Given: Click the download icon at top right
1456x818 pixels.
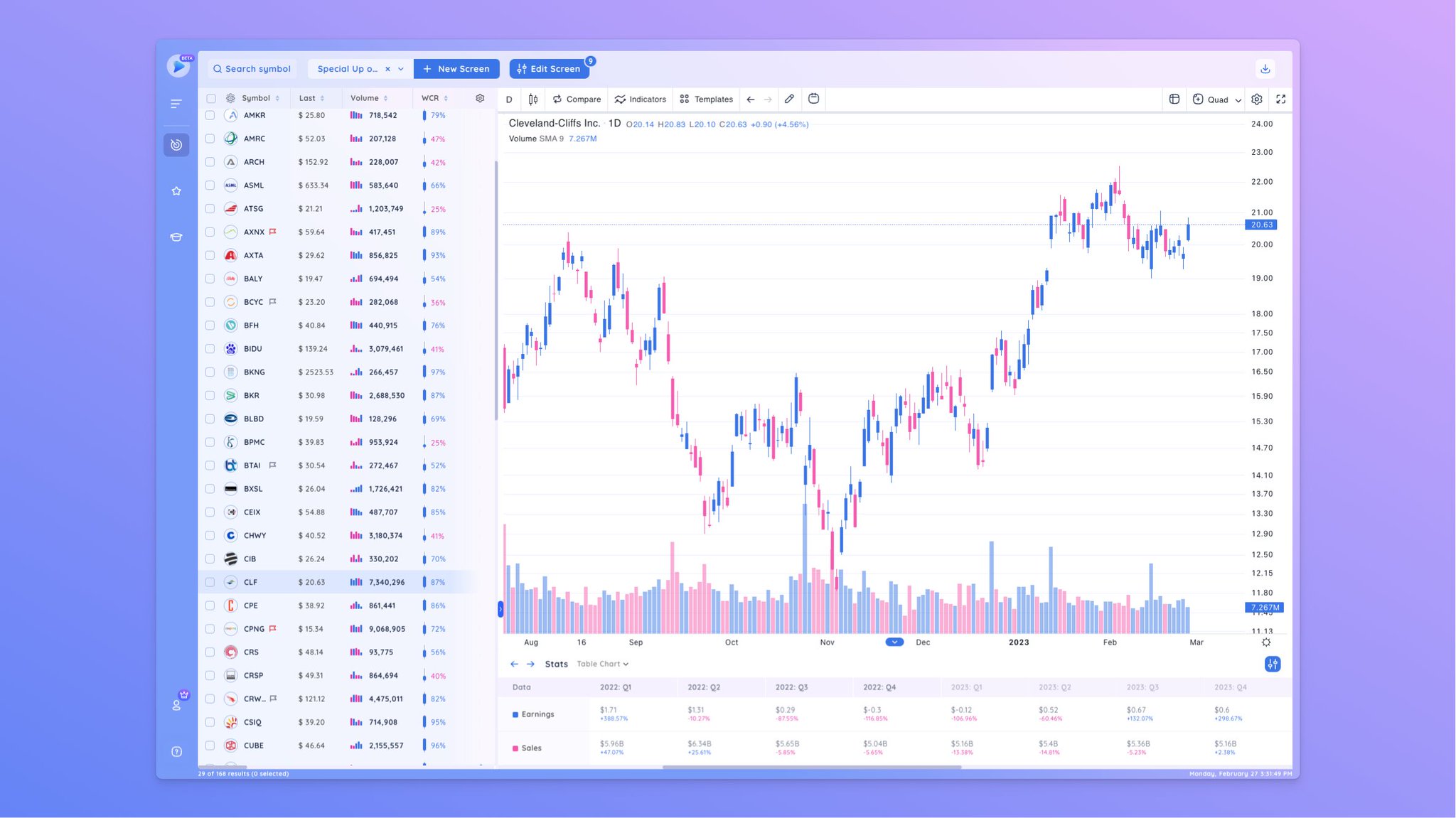Looking at the screenshot, I should (1265, 69).
